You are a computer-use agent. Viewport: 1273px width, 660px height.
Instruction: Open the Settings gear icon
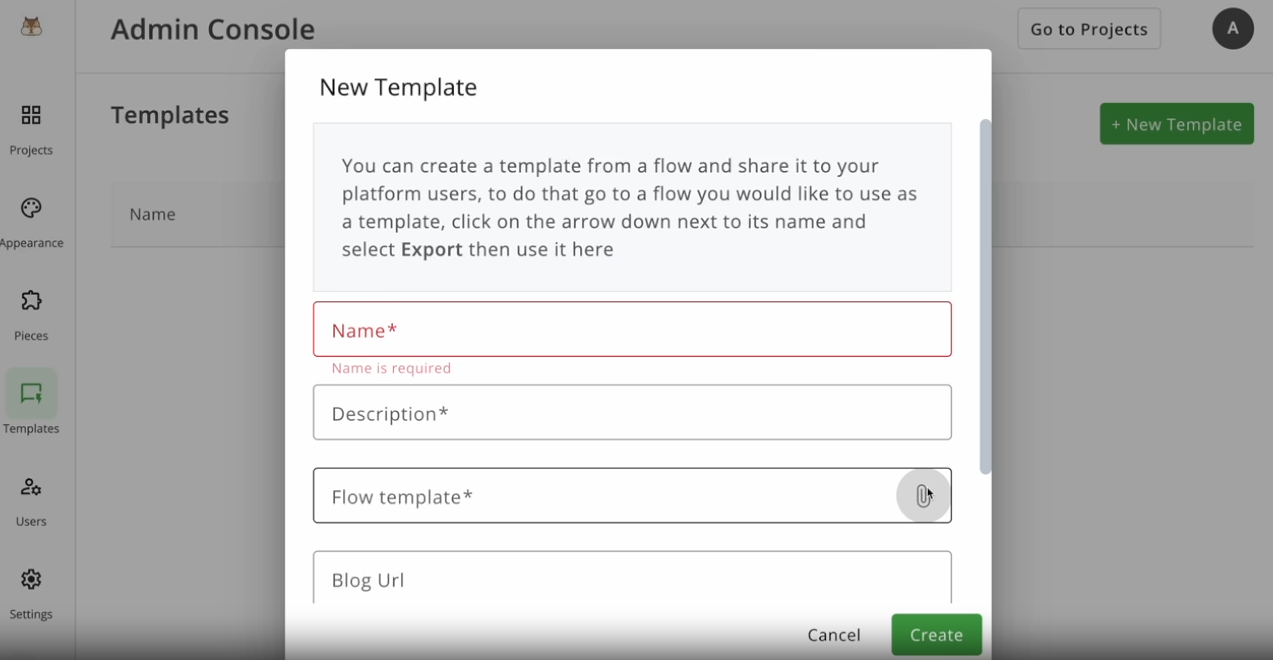click(x=31, y=579)
